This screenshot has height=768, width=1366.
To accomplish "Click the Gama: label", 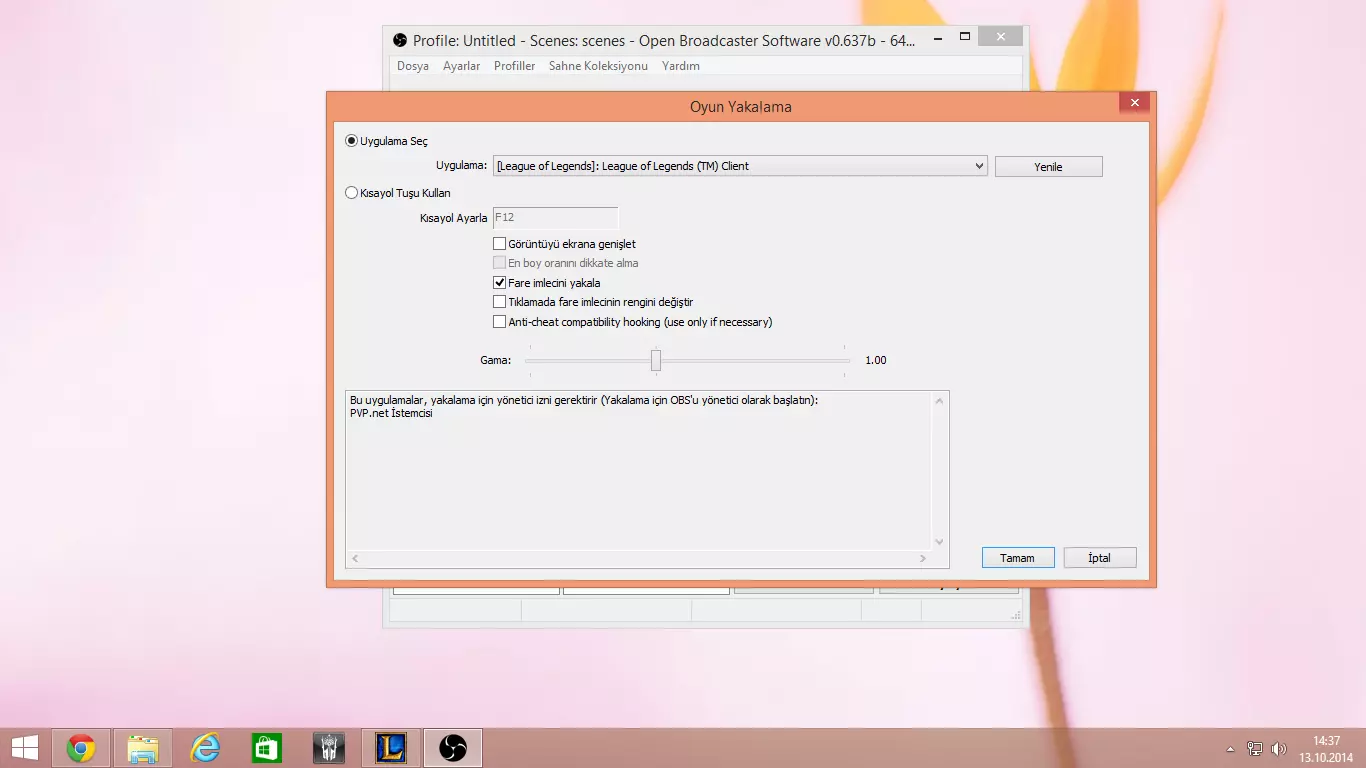I will click(496, 360).
